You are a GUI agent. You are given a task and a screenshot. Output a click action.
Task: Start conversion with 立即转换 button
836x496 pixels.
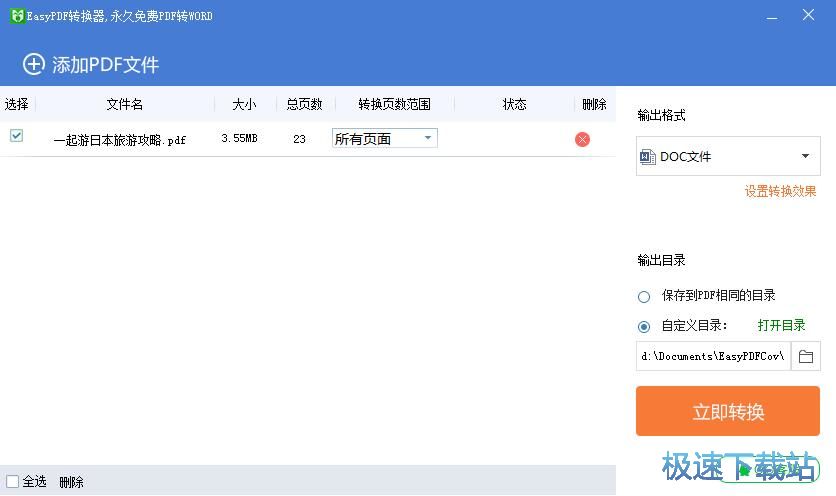728,411
